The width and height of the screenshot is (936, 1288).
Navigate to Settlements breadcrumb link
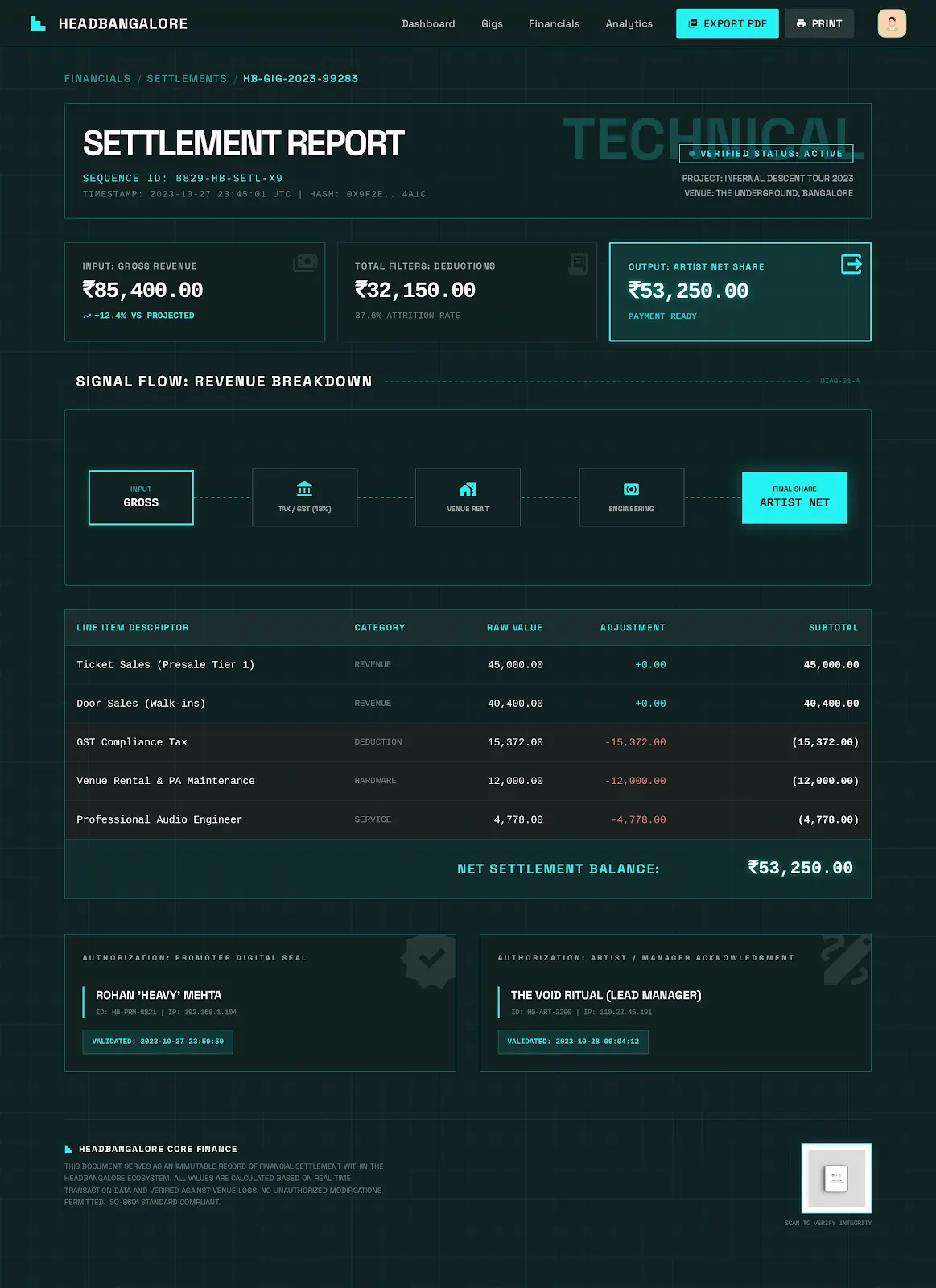pyautogui.click(x=187, y=78)
